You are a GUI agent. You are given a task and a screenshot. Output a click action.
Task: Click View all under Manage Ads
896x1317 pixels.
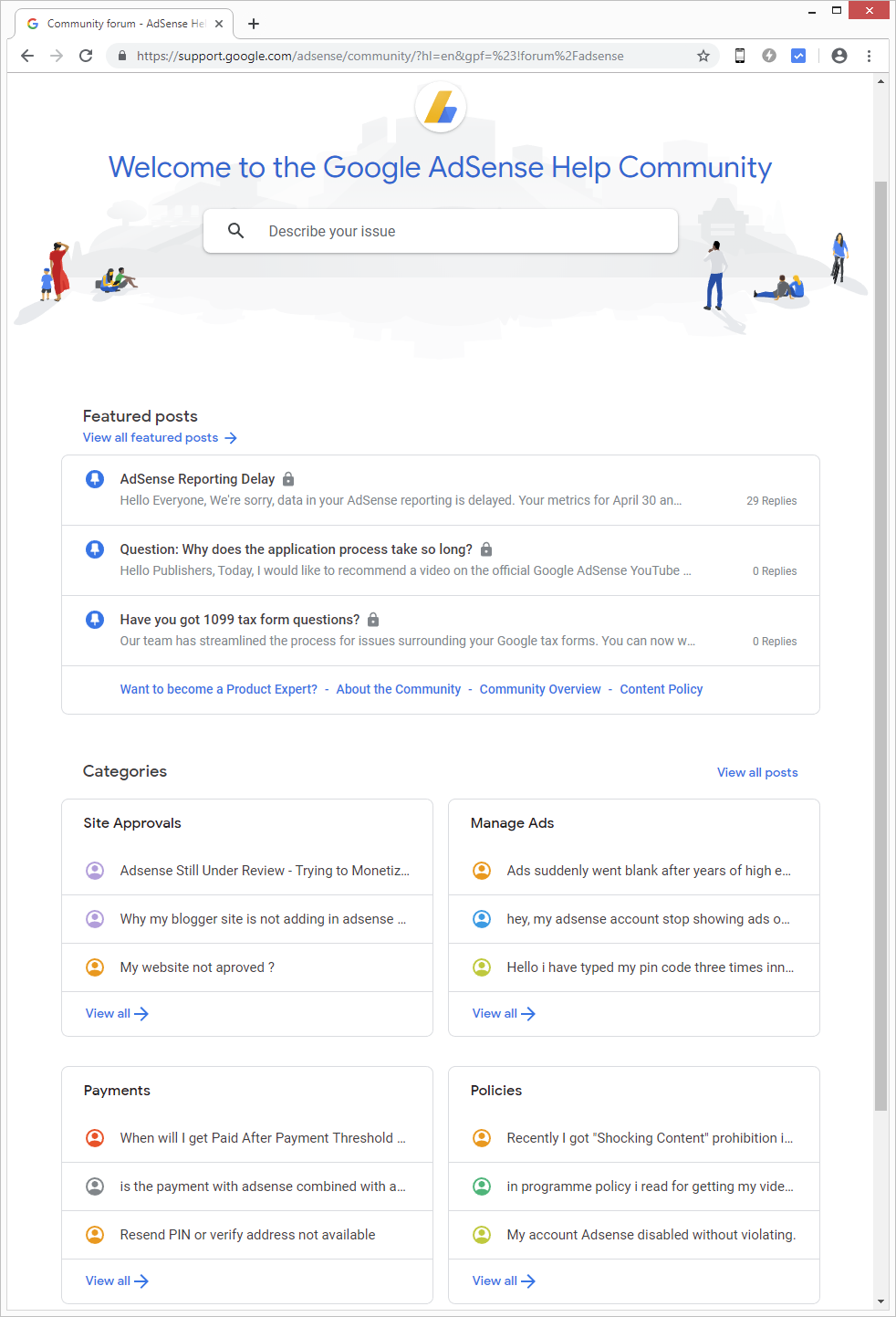tap(504, 1014)
